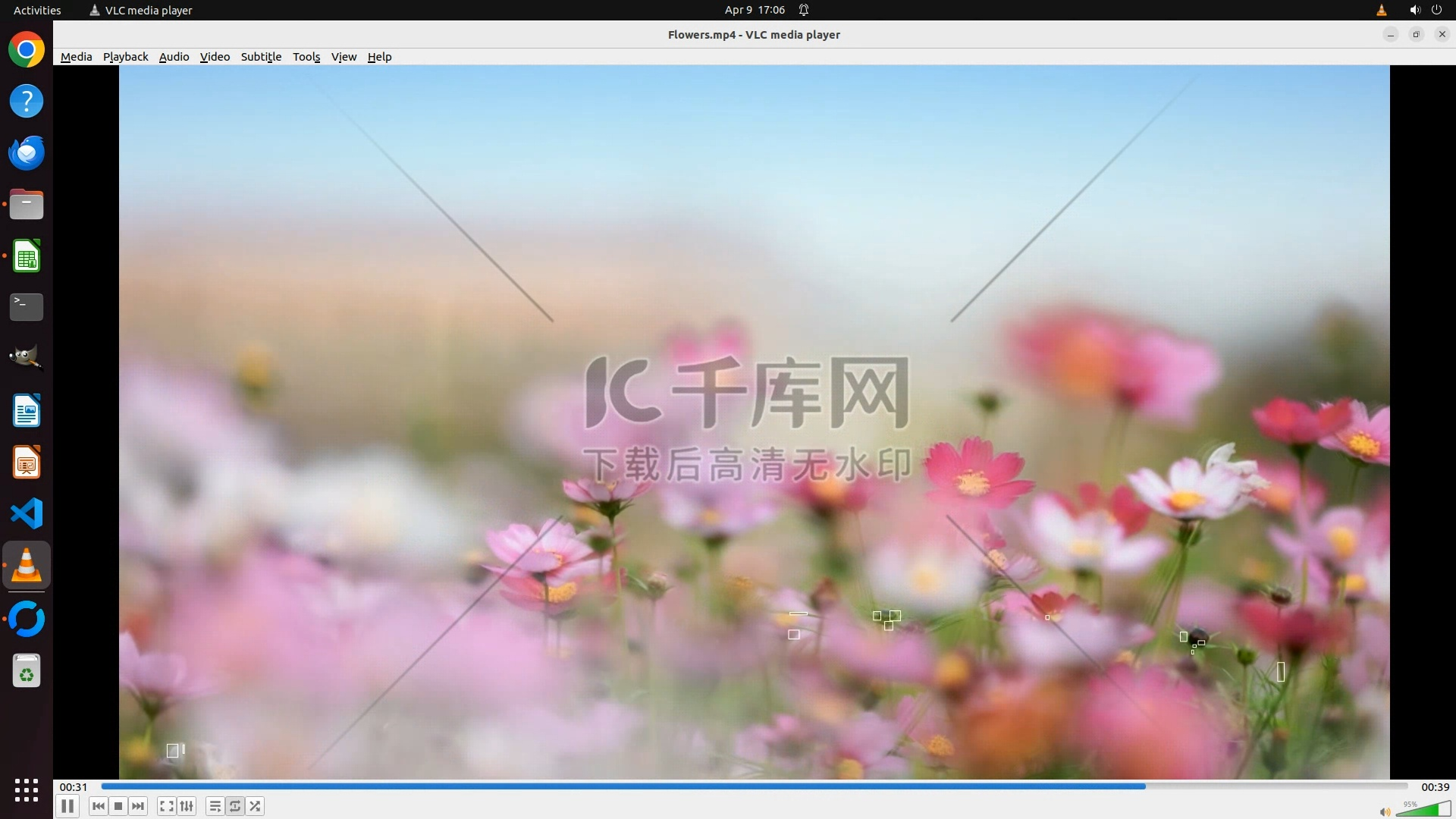This screenshot has height=819, width=1456.
Task: Click remaining time label 00:39
Action: pos(1435,787)
